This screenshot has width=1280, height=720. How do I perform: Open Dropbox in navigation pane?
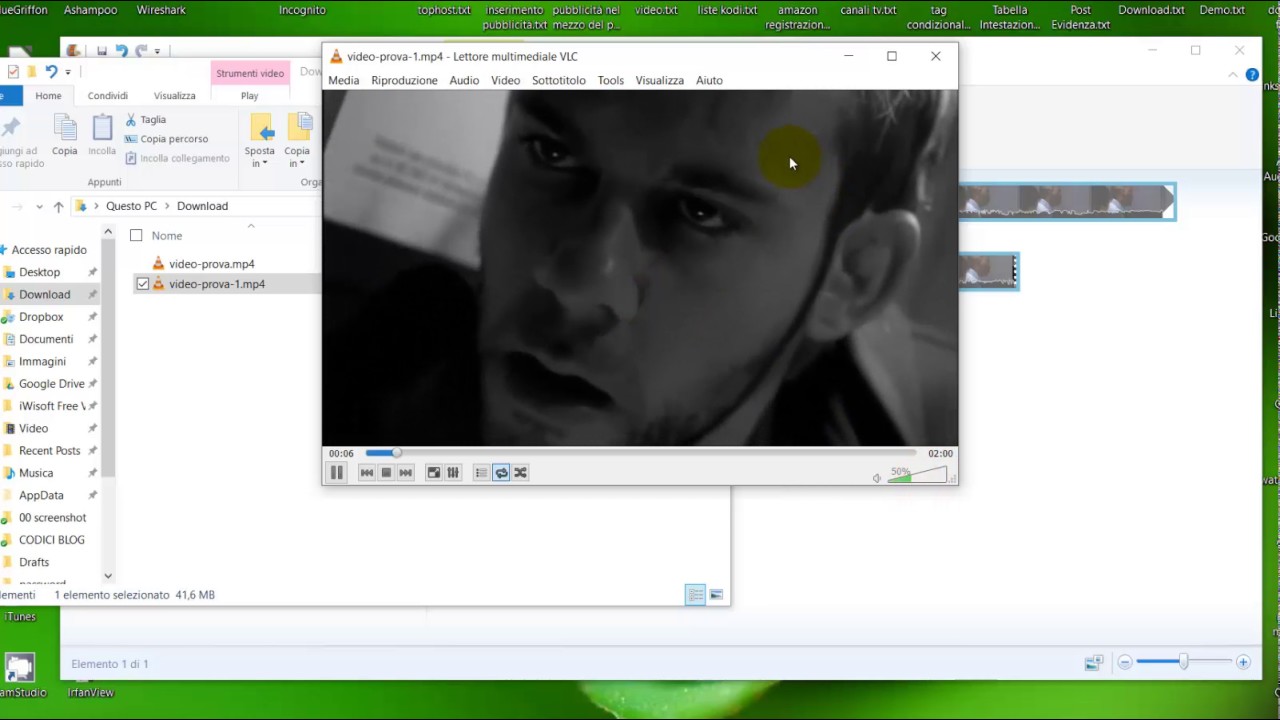tap(41, 317)
